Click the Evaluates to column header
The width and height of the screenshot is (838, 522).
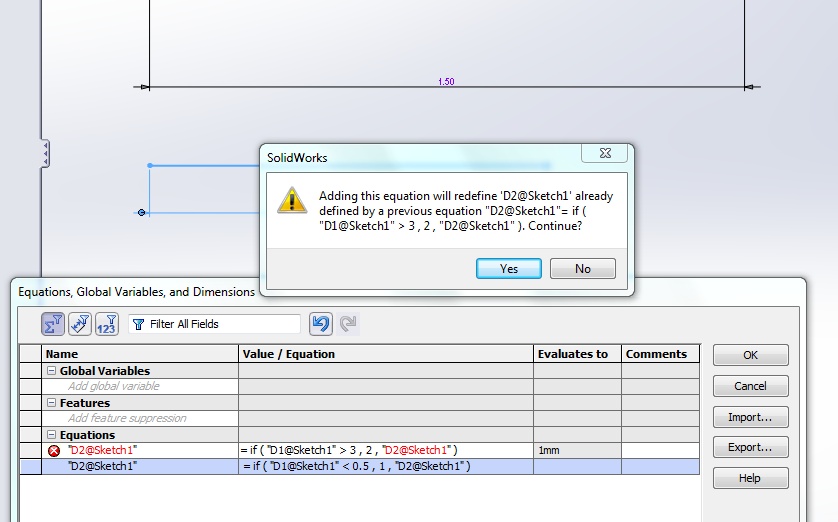577,354
